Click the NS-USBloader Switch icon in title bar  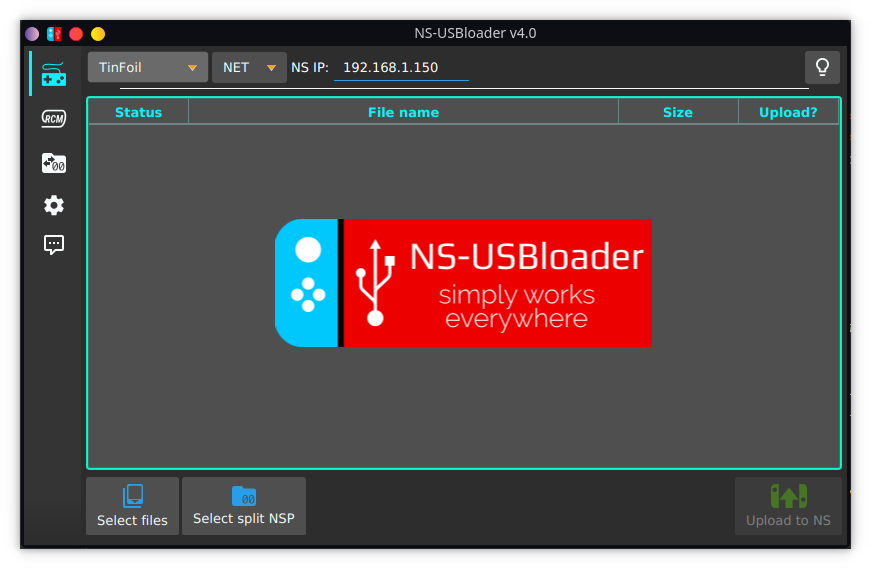[x=54, y=34]
